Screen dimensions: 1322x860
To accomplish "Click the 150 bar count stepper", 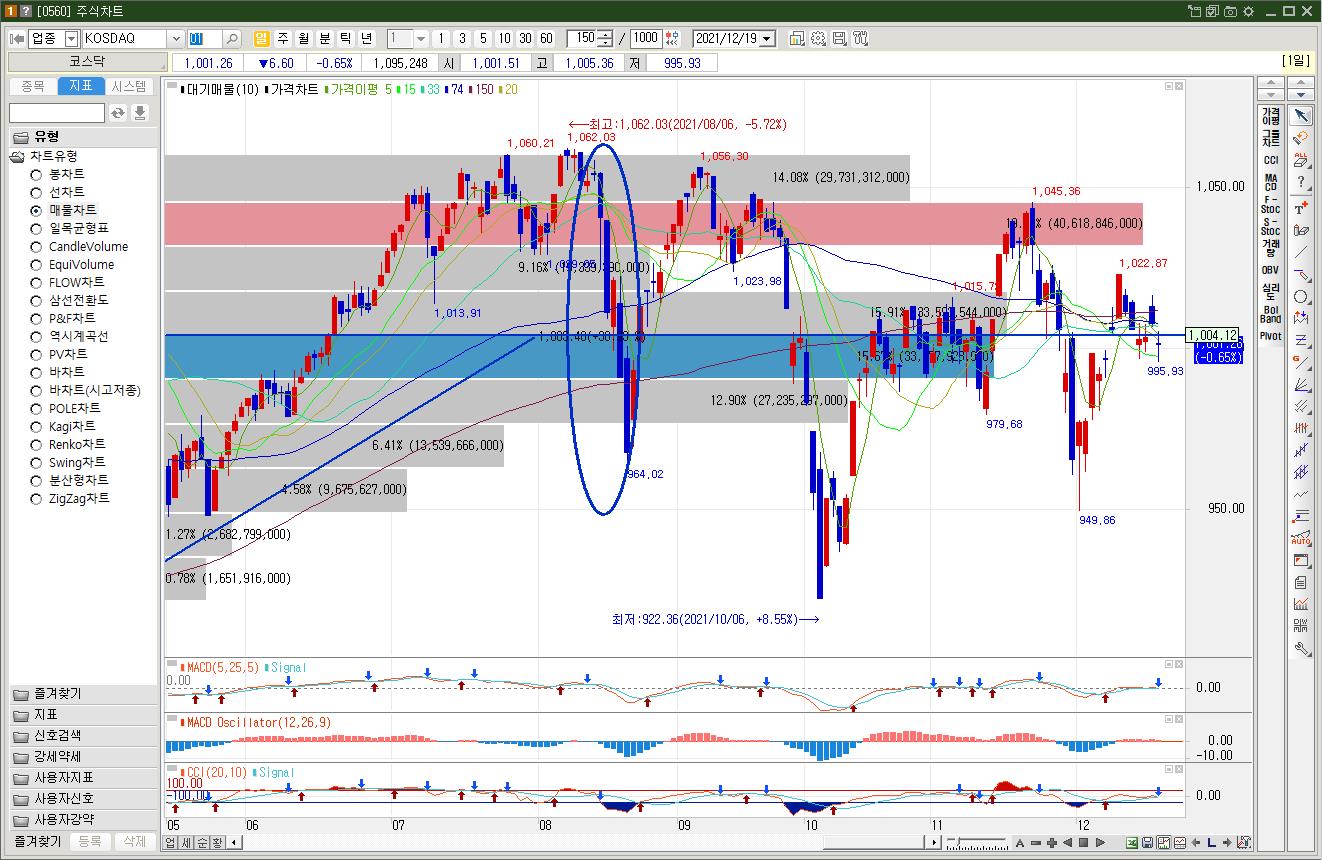I will pos(605,38).
